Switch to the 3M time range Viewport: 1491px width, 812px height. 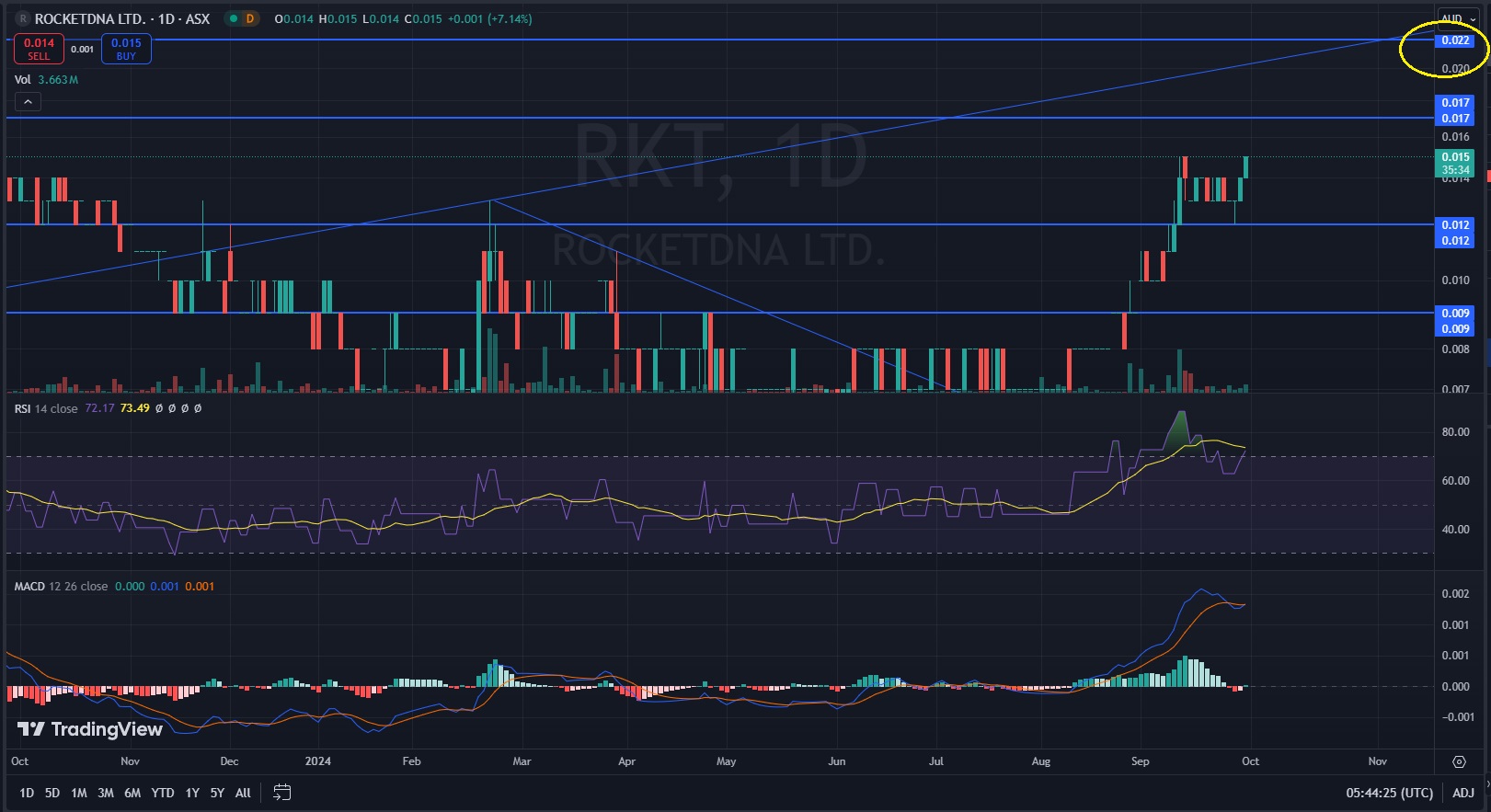pyautogui.click(x=106, y=793)
